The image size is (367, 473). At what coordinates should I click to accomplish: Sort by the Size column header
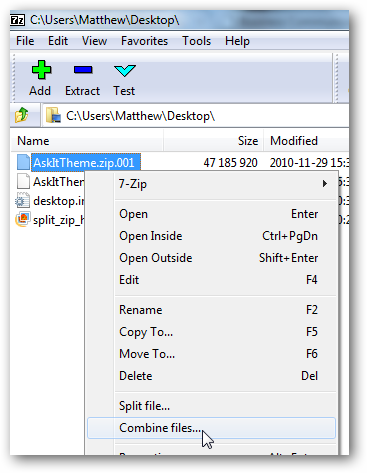214,141
